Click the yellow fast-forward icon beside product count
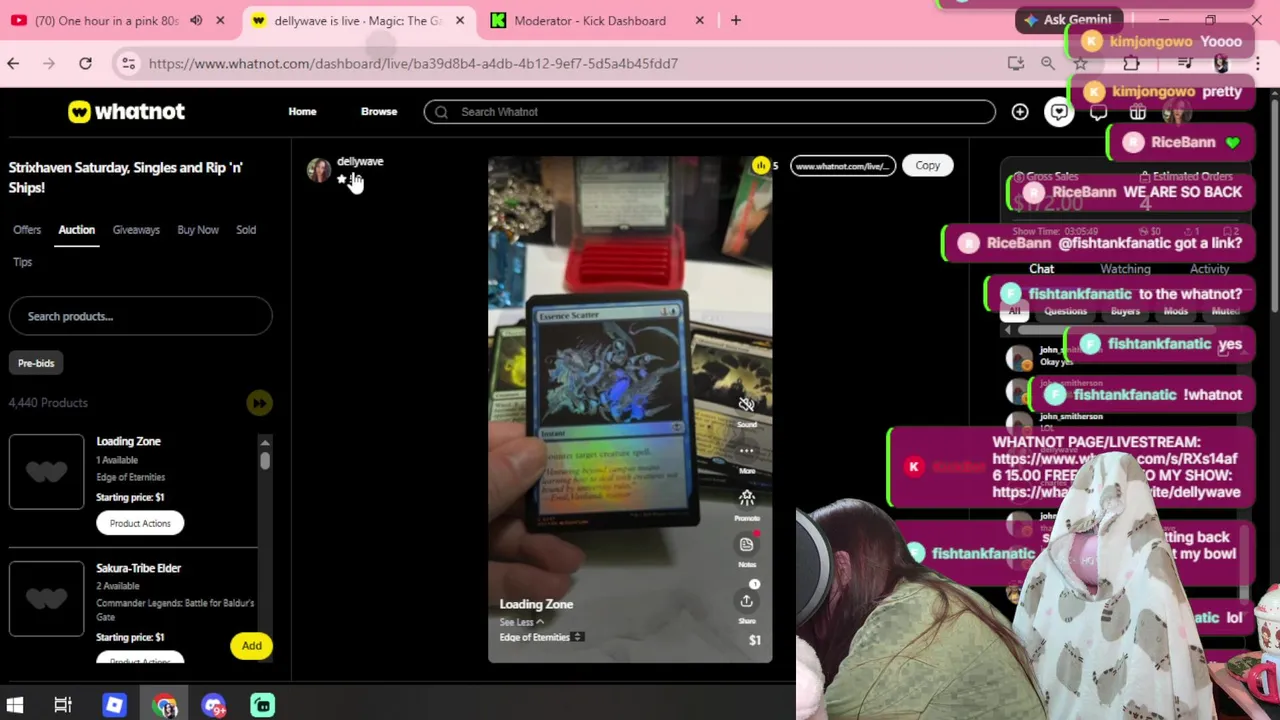Screen dimensions: 1280x720 (x=259, y=403)
